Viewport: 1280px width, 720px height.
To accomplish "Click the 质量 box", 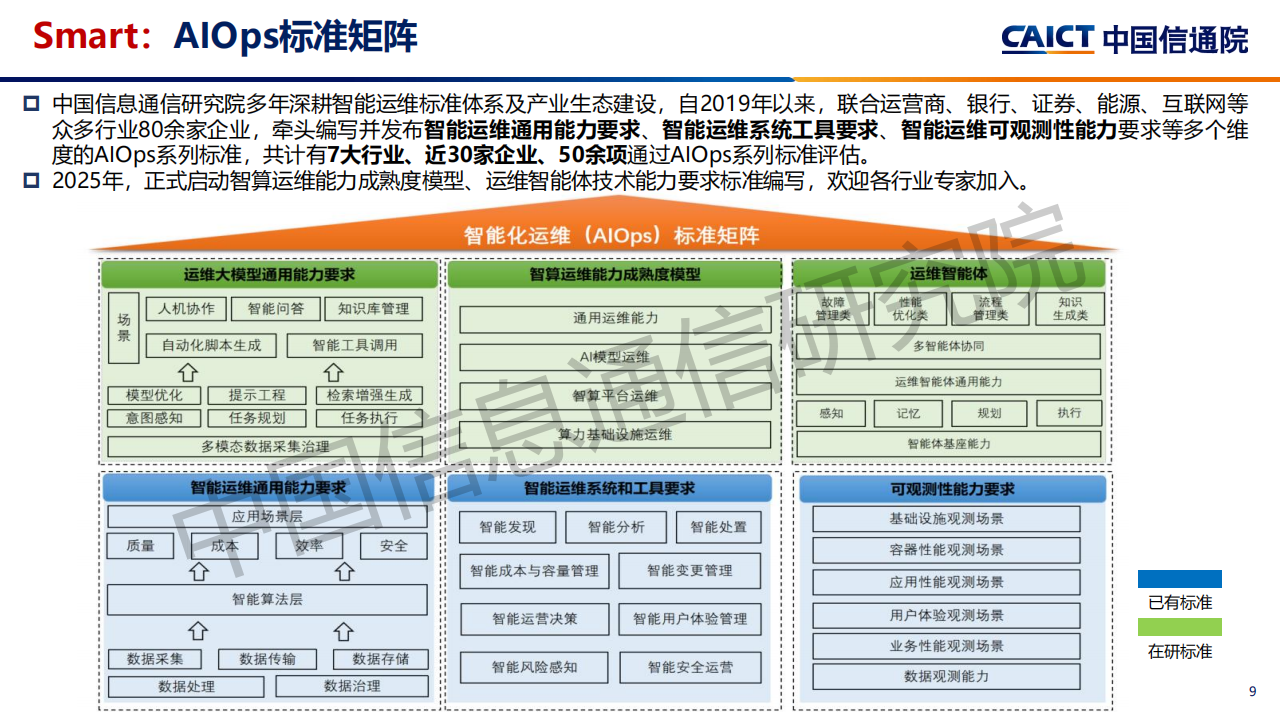I will pyautogui.click(x=141, y=546).
